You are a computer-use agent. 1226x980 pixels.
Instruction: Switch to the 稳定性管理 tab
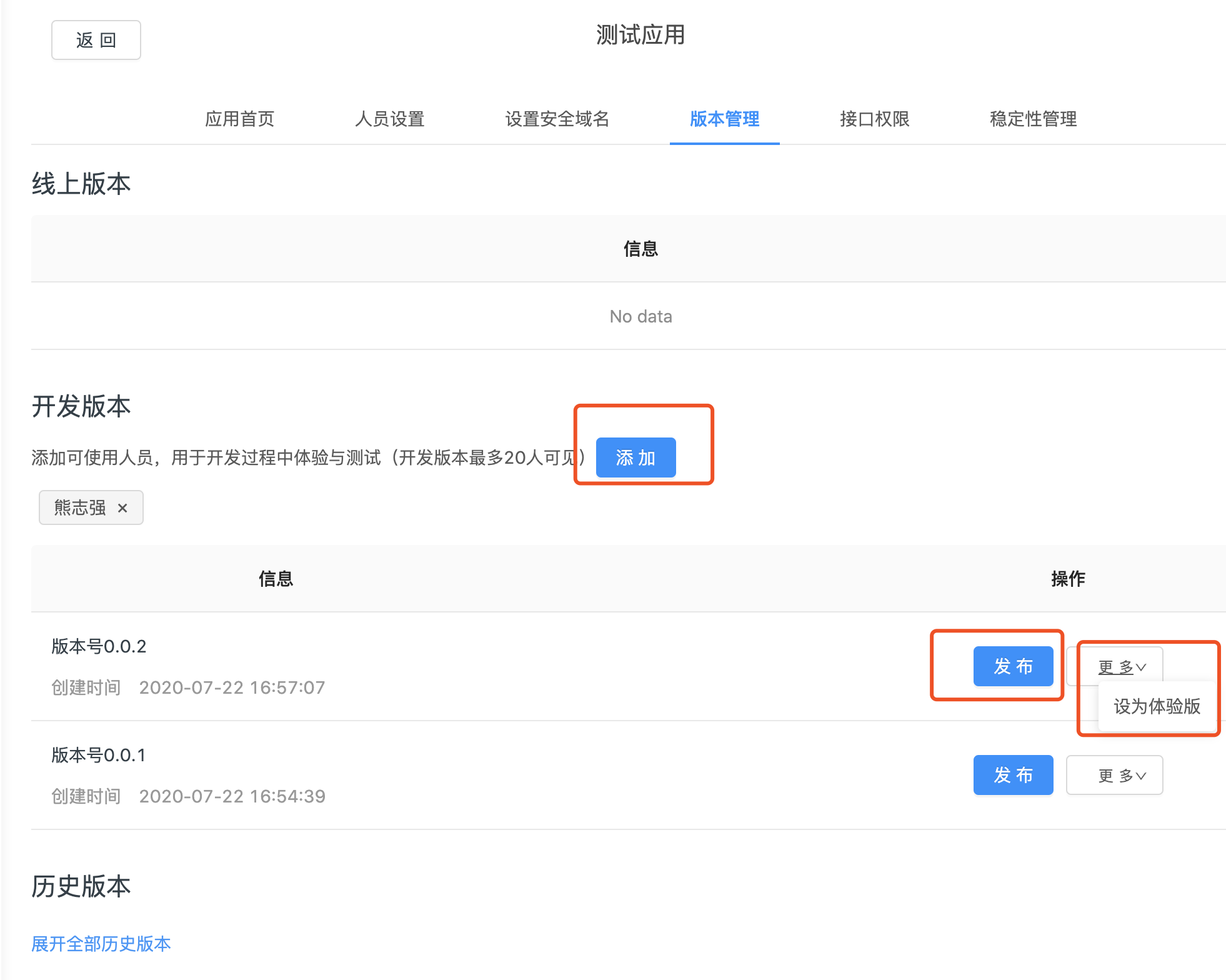(x=1033, y=119)
